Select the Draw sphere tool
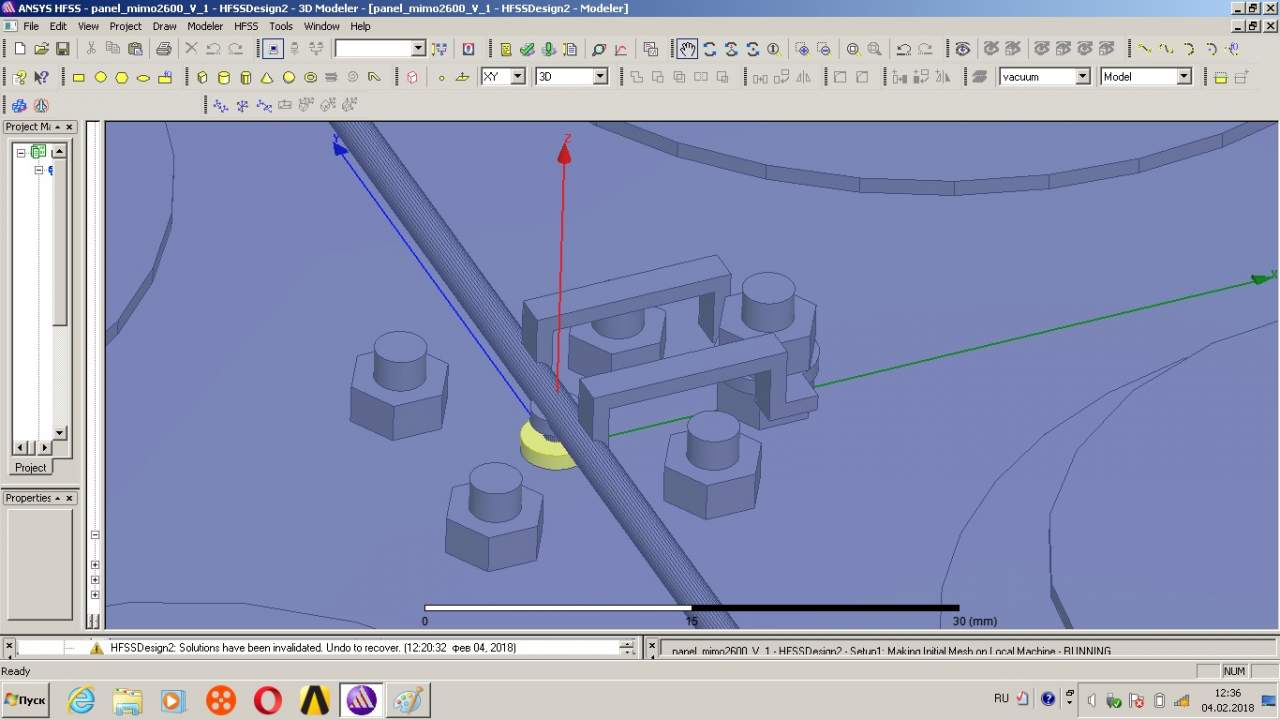 (289, 77)
